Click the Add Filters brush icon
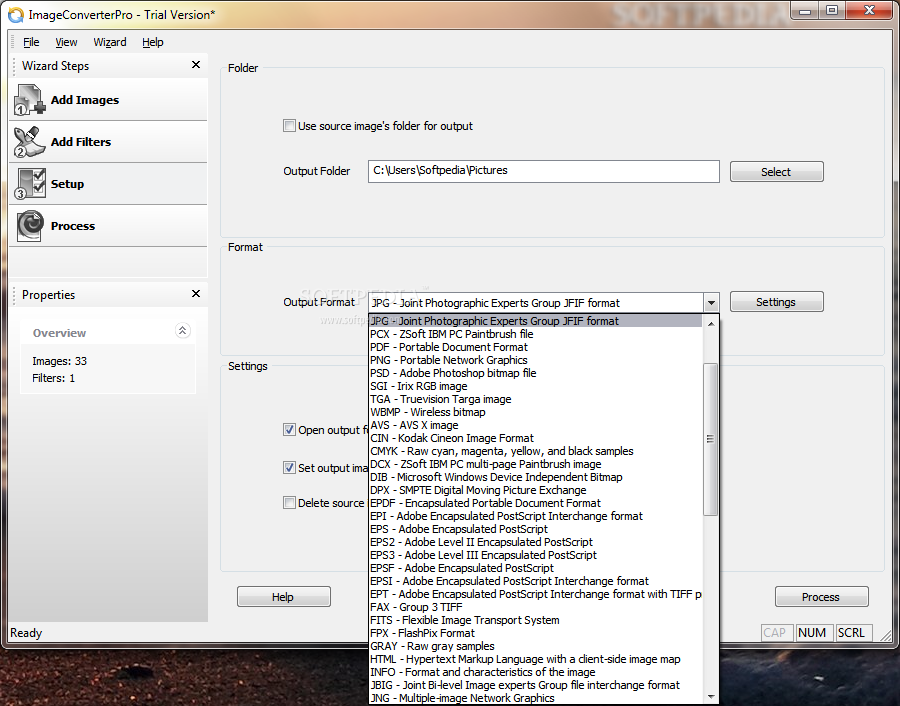Viewport: 900px width, 706px height. [29, 142]
